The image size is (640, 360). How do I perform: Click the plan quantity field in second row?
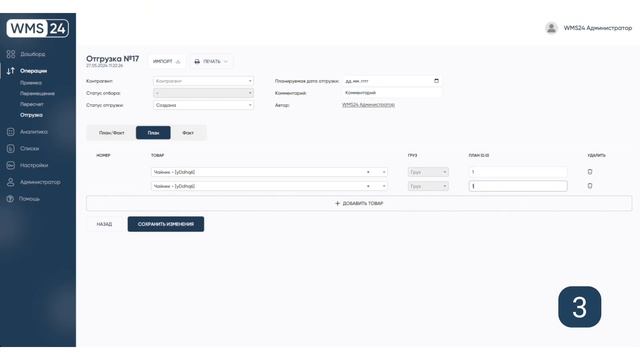pos(518,186)
